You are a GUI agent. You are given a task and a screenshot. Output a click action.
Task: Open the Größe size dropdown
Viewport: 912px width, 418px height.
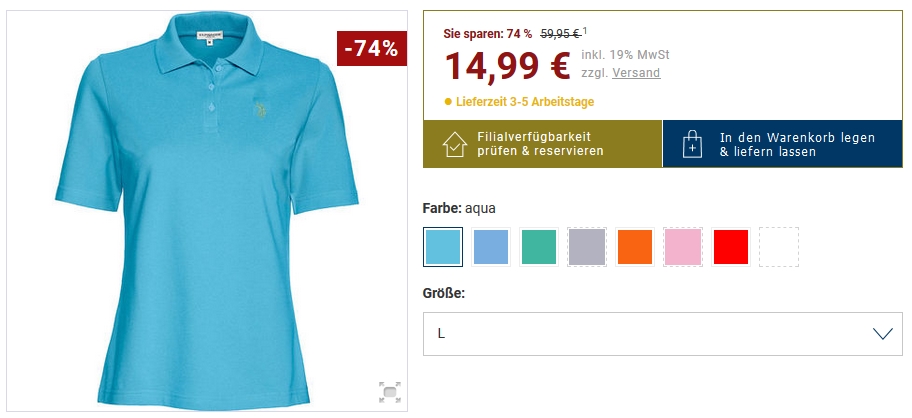pos(662,334)
